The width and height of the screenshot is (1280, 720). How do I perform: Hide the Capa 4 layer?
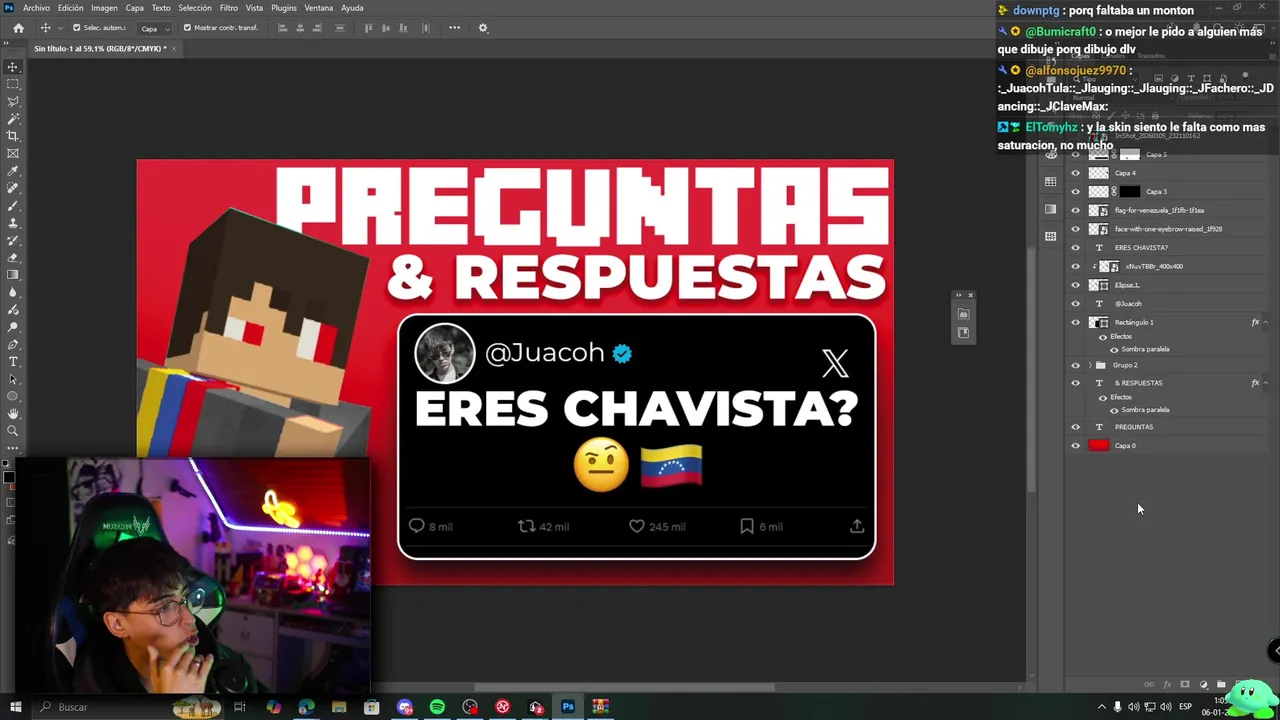click(1076, 173)
